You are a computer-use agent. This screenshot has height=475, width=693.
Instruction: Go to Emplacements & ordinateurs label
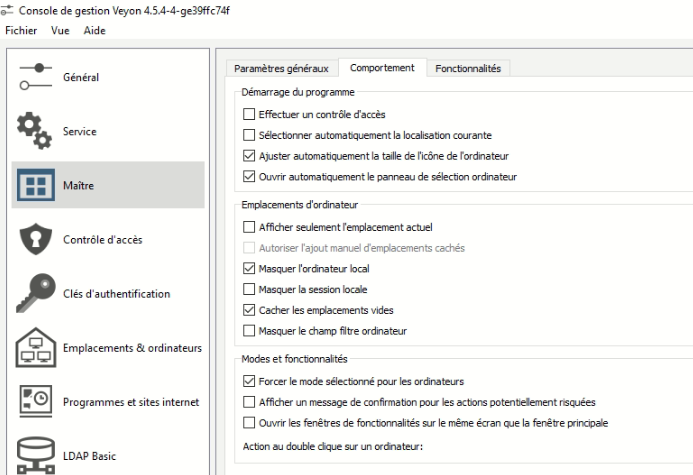tap(132, 348)
